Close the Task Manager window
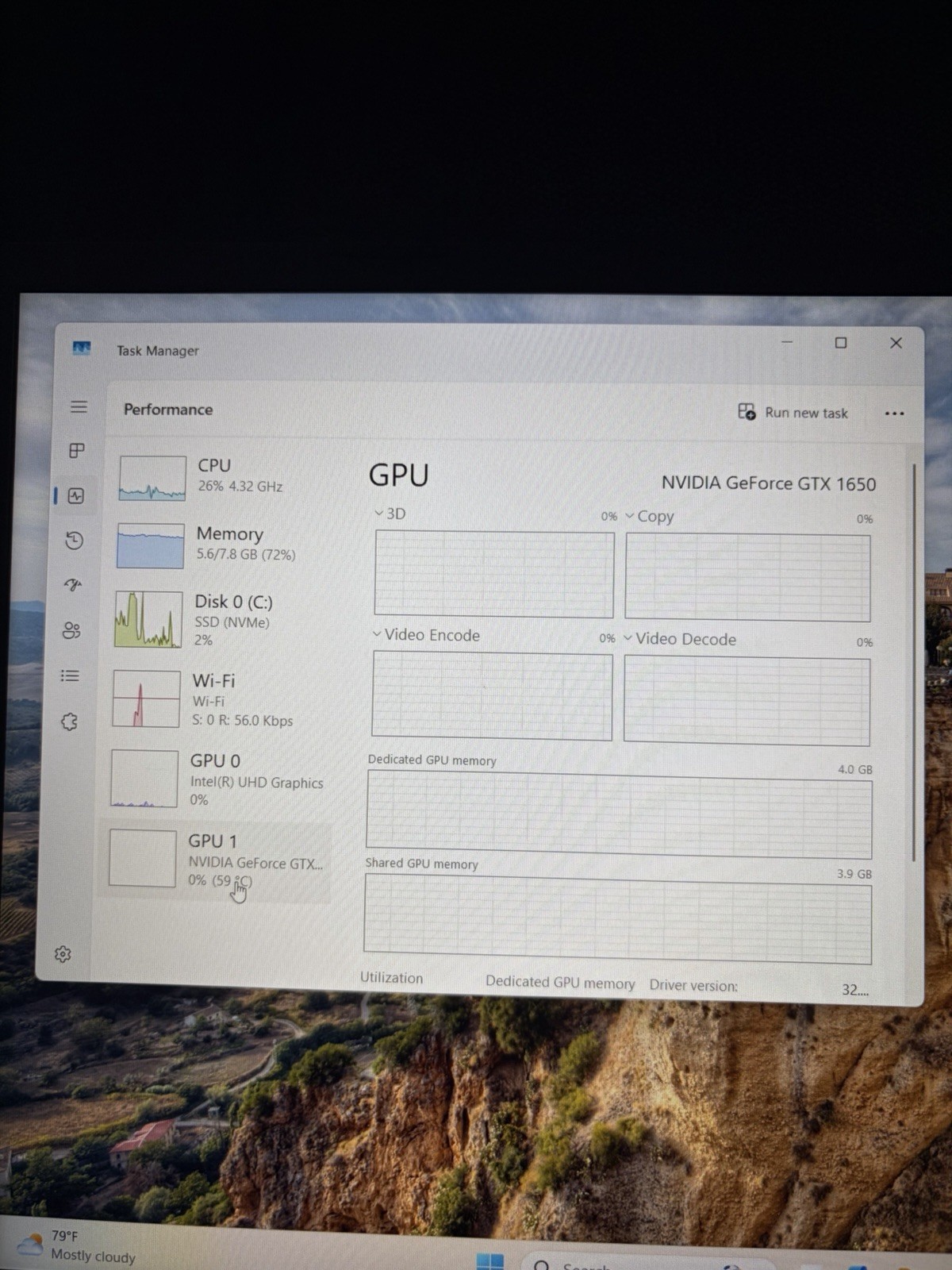 [896, 343]
